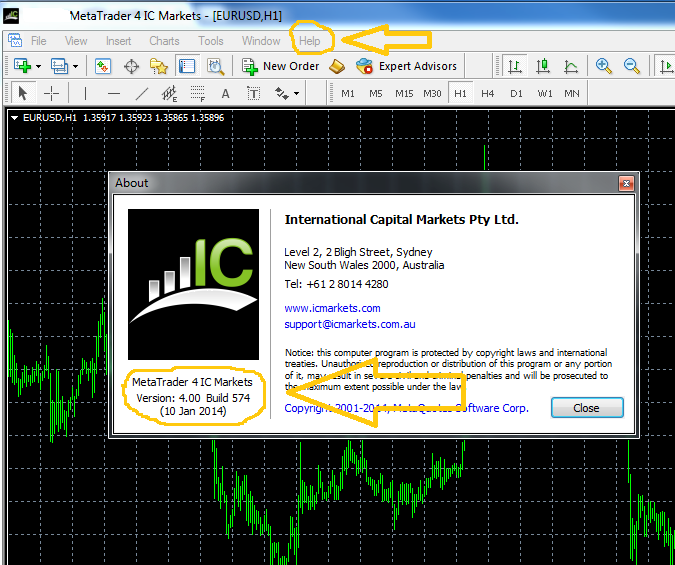Open the Insert menu
The width and height of the screenshot is (675, 565).
tap(118, 41)
